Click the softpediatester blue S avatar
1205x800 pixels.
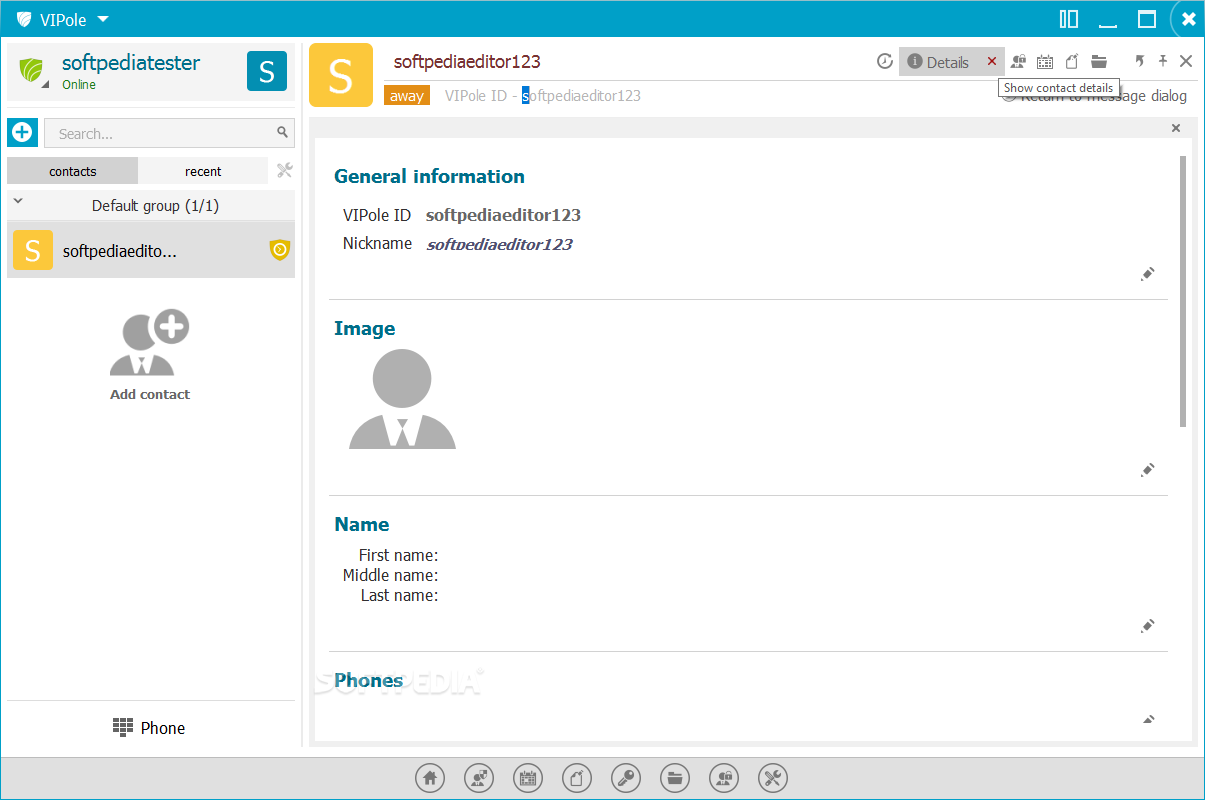(x=267, y=71)
